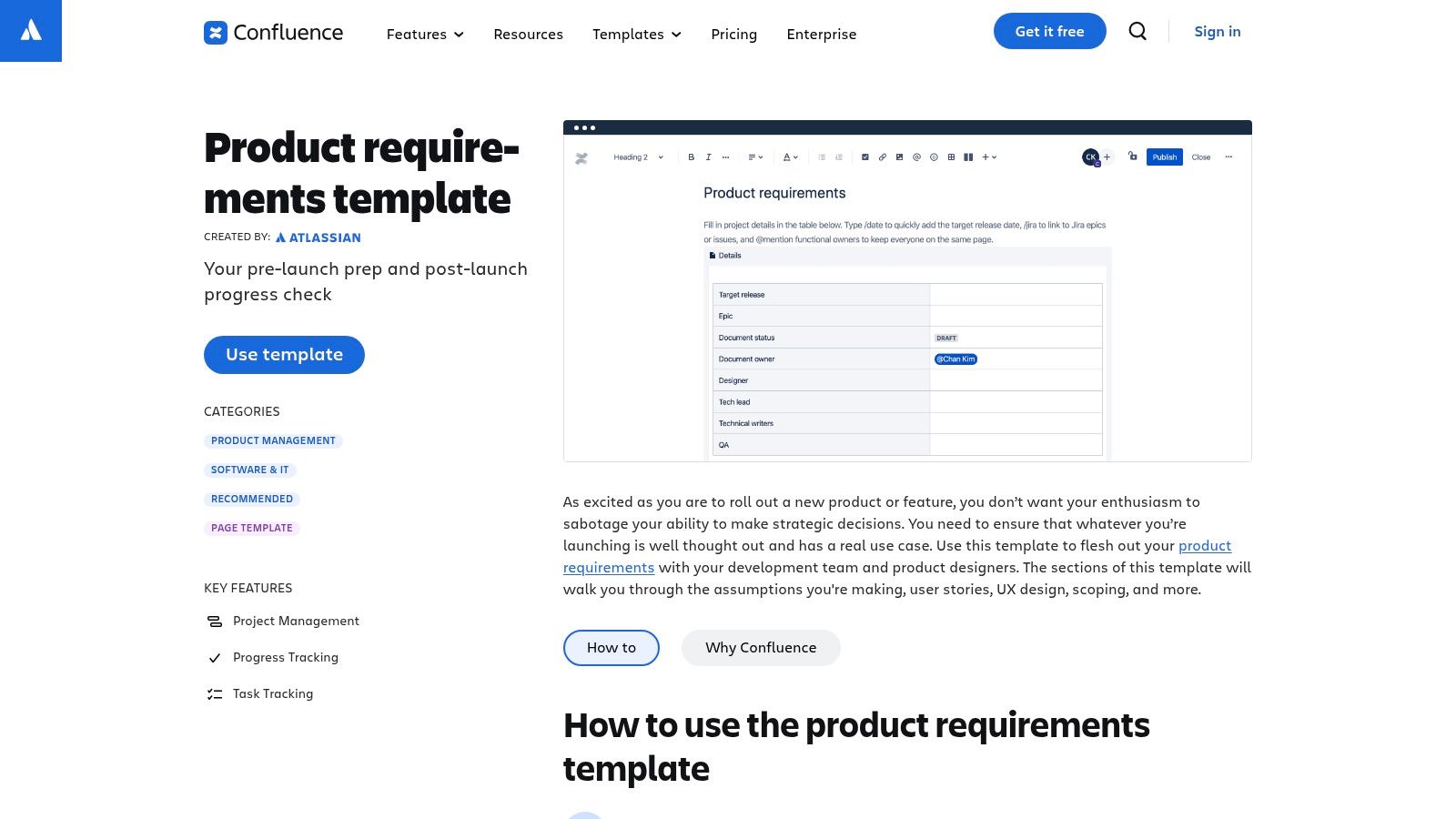Click the 'Task Tracking' feature text

273,693
